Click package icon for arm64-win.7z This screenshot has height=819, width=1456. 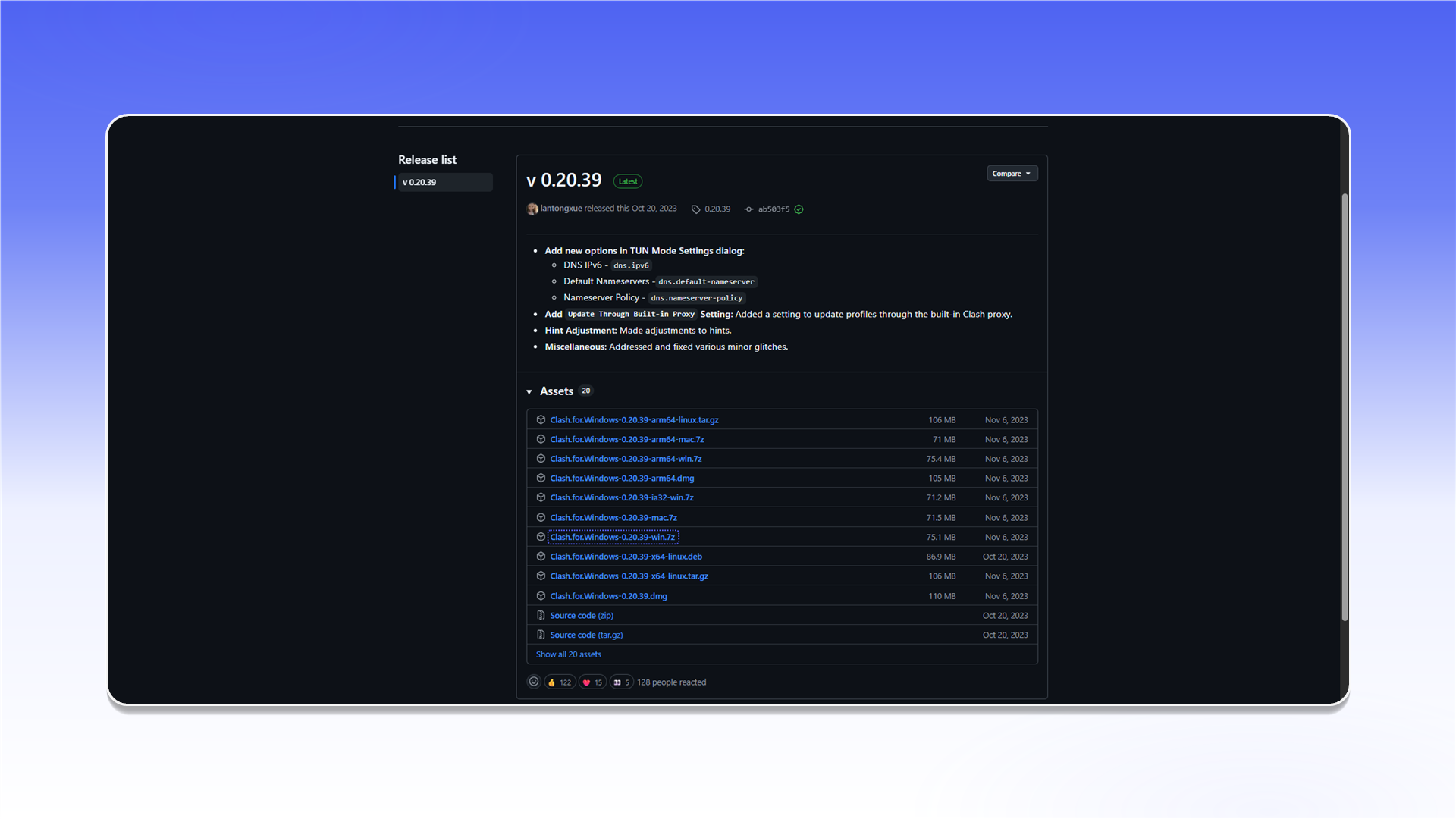click(x=541, y=459)
